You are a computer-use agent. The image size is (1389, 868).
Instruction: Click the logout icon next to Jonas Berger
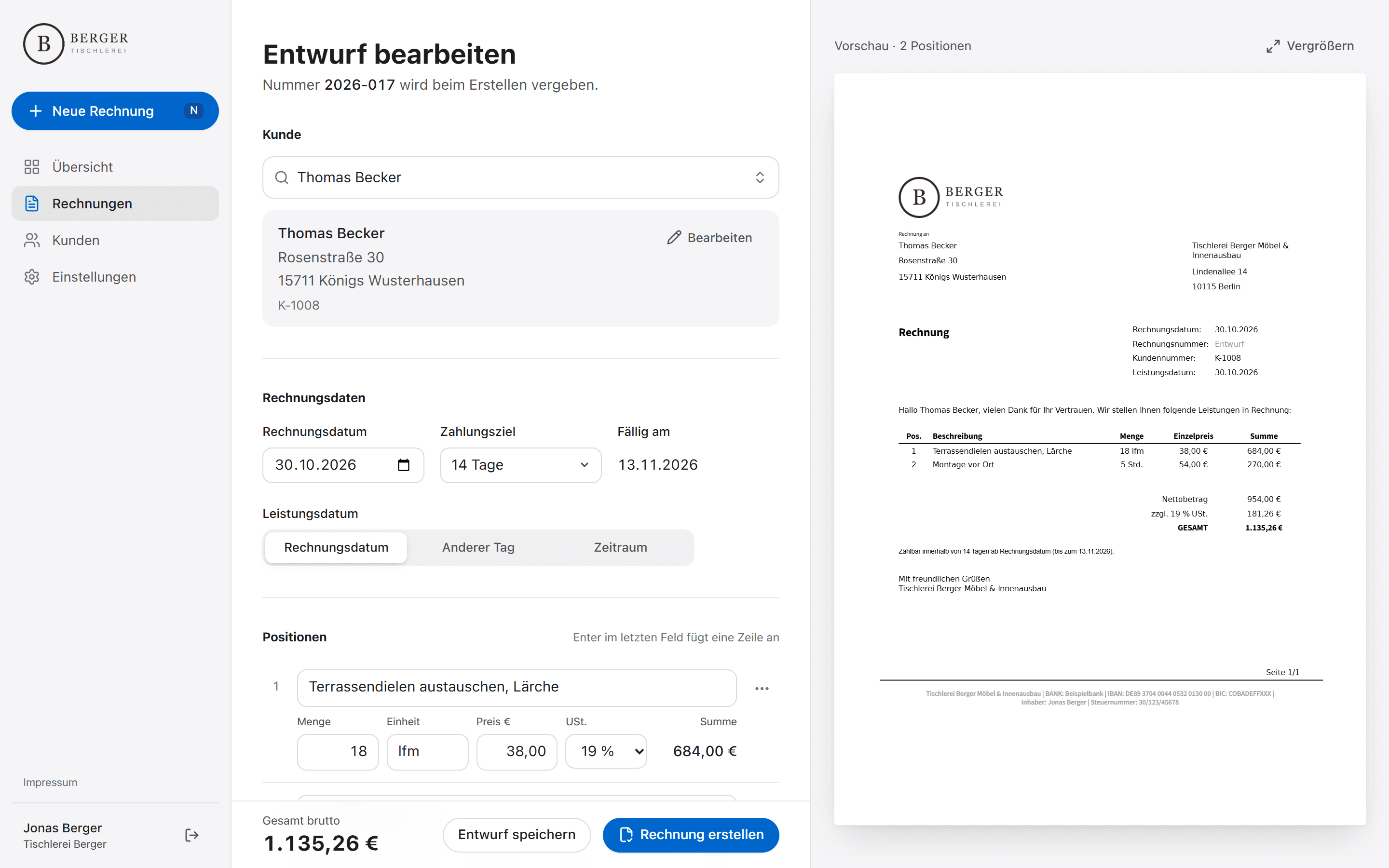click(x=191, y=835)
